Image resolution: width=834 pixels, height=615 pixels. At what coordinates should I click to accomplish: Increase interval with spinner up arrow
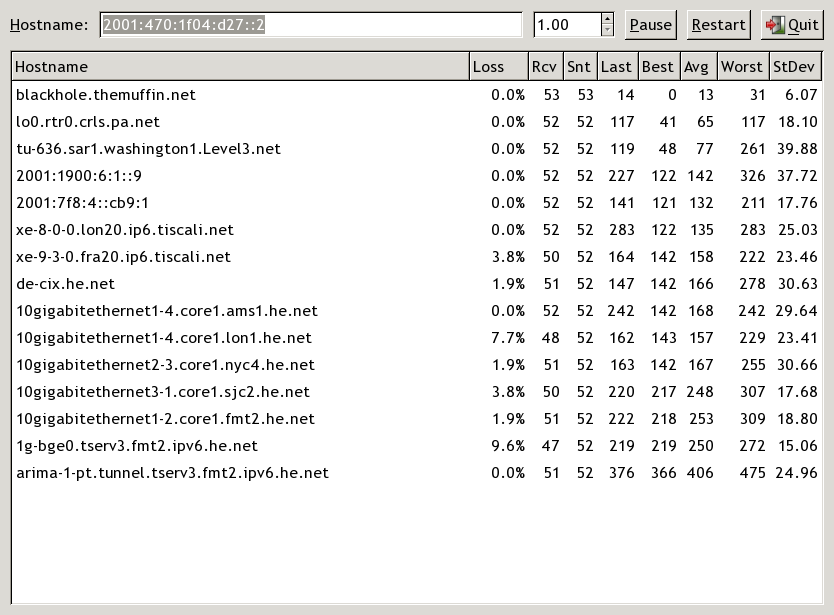tap(607, 19)
